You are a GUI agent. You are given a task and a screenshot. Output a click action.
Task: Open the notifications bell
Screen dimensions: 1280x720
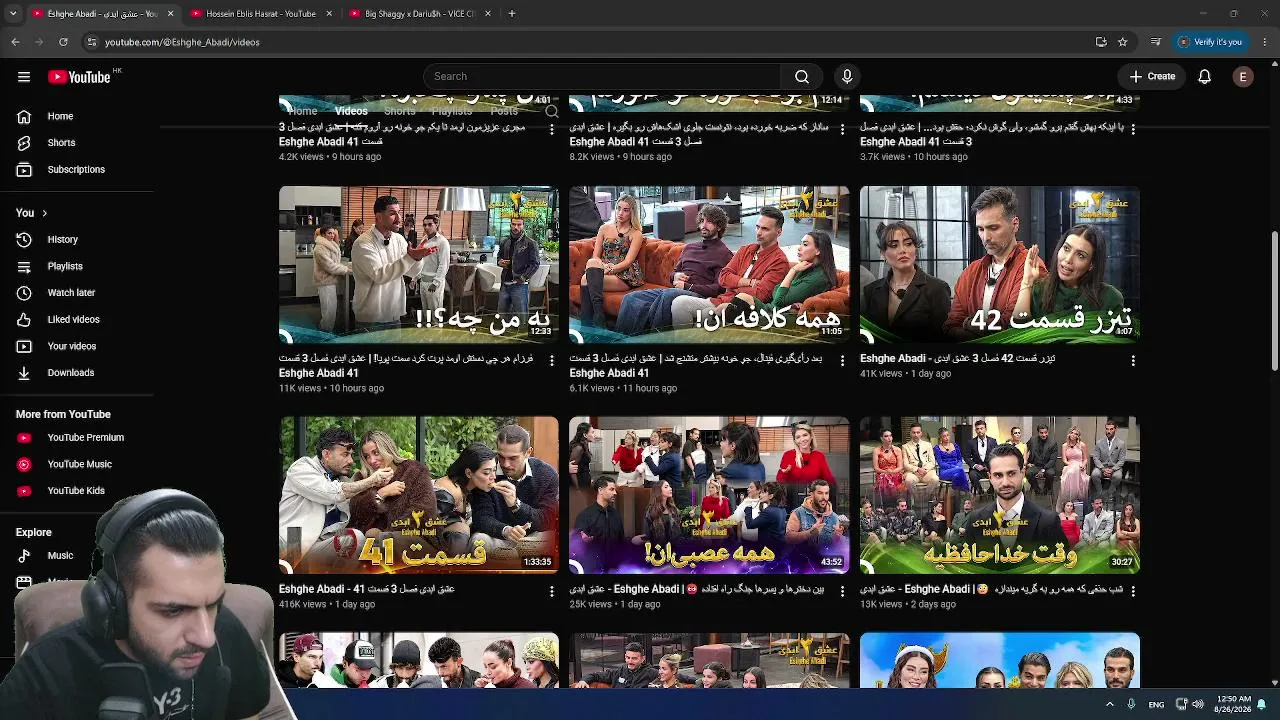(1205, 77)
